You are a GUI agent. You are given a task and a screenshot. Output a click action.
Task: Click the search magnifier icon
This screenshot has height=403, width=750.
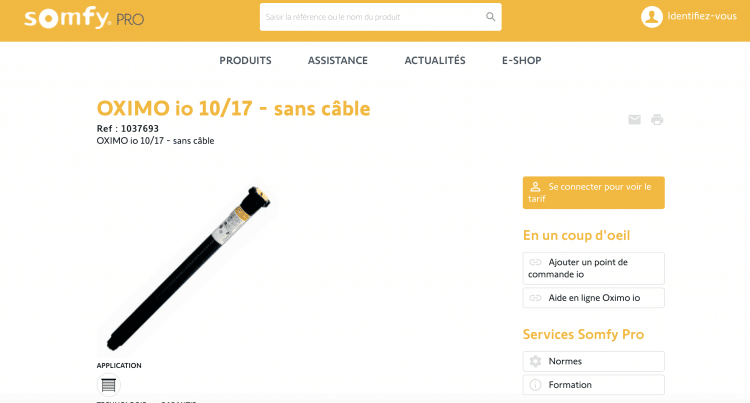pyautogui.click(x=490, y=17)
